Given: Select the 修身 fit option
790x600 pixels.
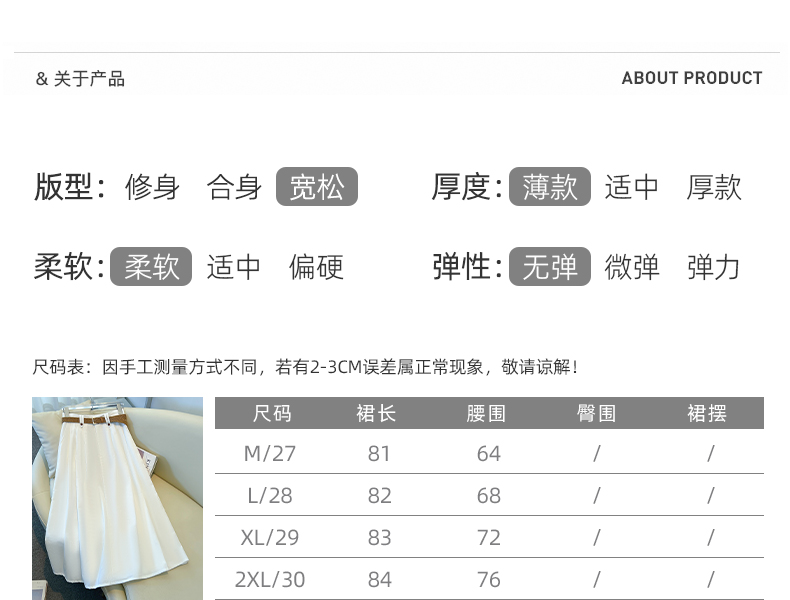Looking at the screenshot, I should [152, 187].
